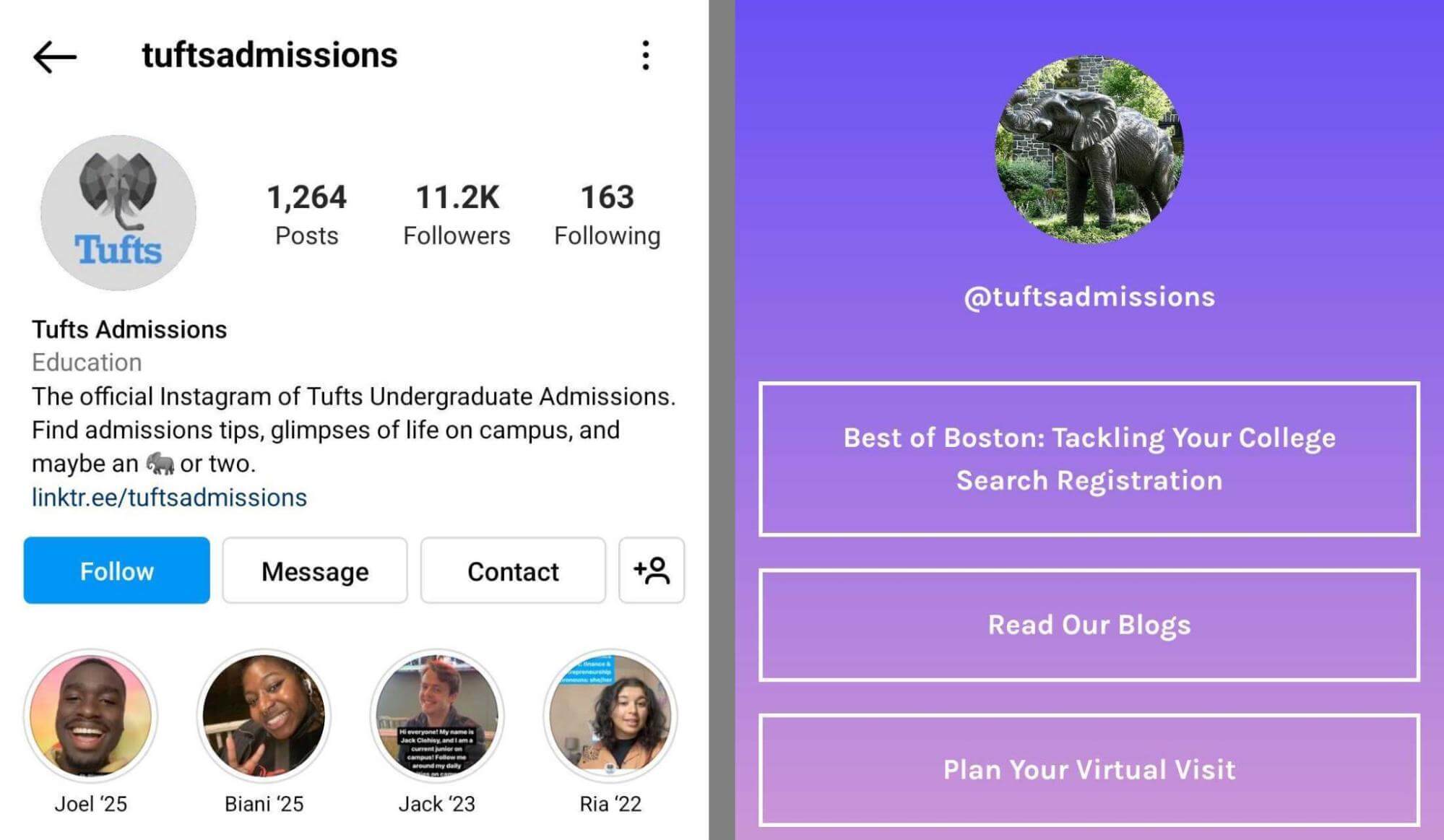Toggle follow state on tuftsadmissions profile
Screen dimensions: 1444x840
[117, 571]
